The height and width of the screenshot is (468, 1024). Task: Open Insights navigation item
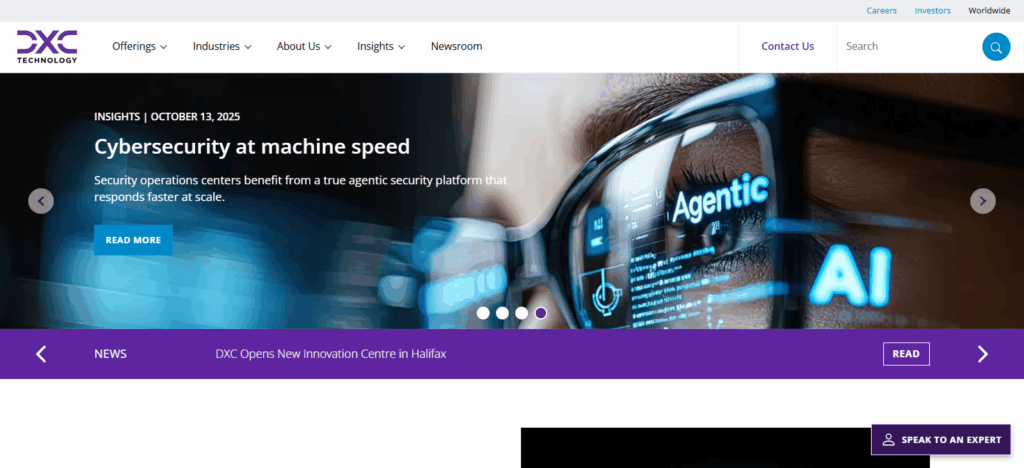tap(381, 46)
